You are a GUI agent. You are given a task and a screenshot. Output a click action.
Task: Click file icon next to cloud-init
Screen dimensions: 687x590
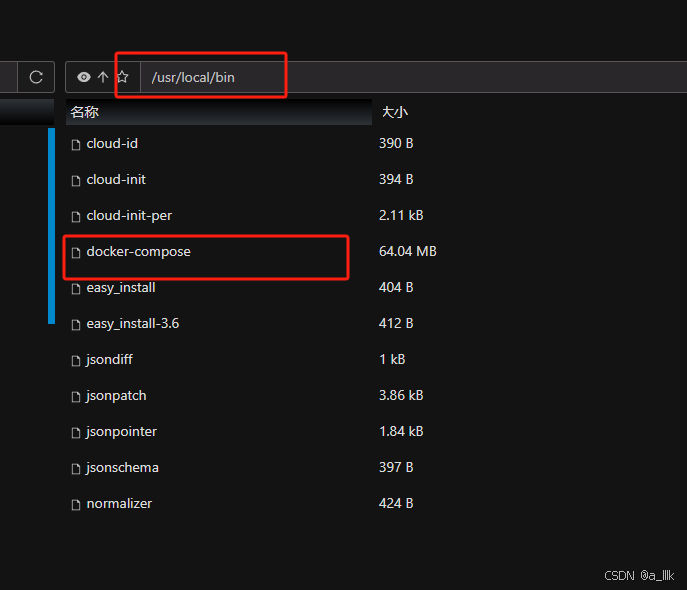[76, 180]
